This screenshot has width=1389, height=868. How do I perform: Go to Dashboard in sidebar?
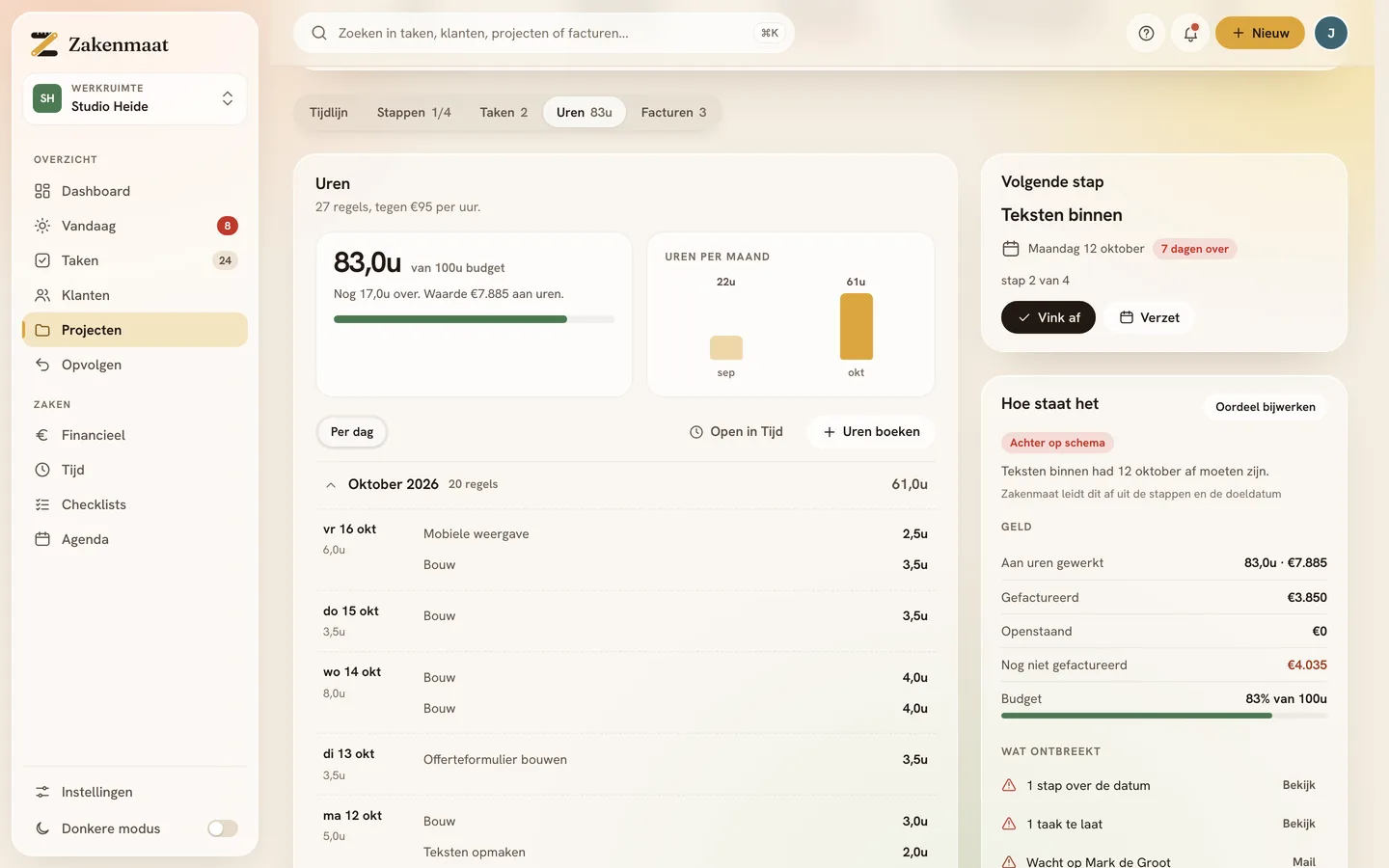pyautogui.click(x=135, y=191)
